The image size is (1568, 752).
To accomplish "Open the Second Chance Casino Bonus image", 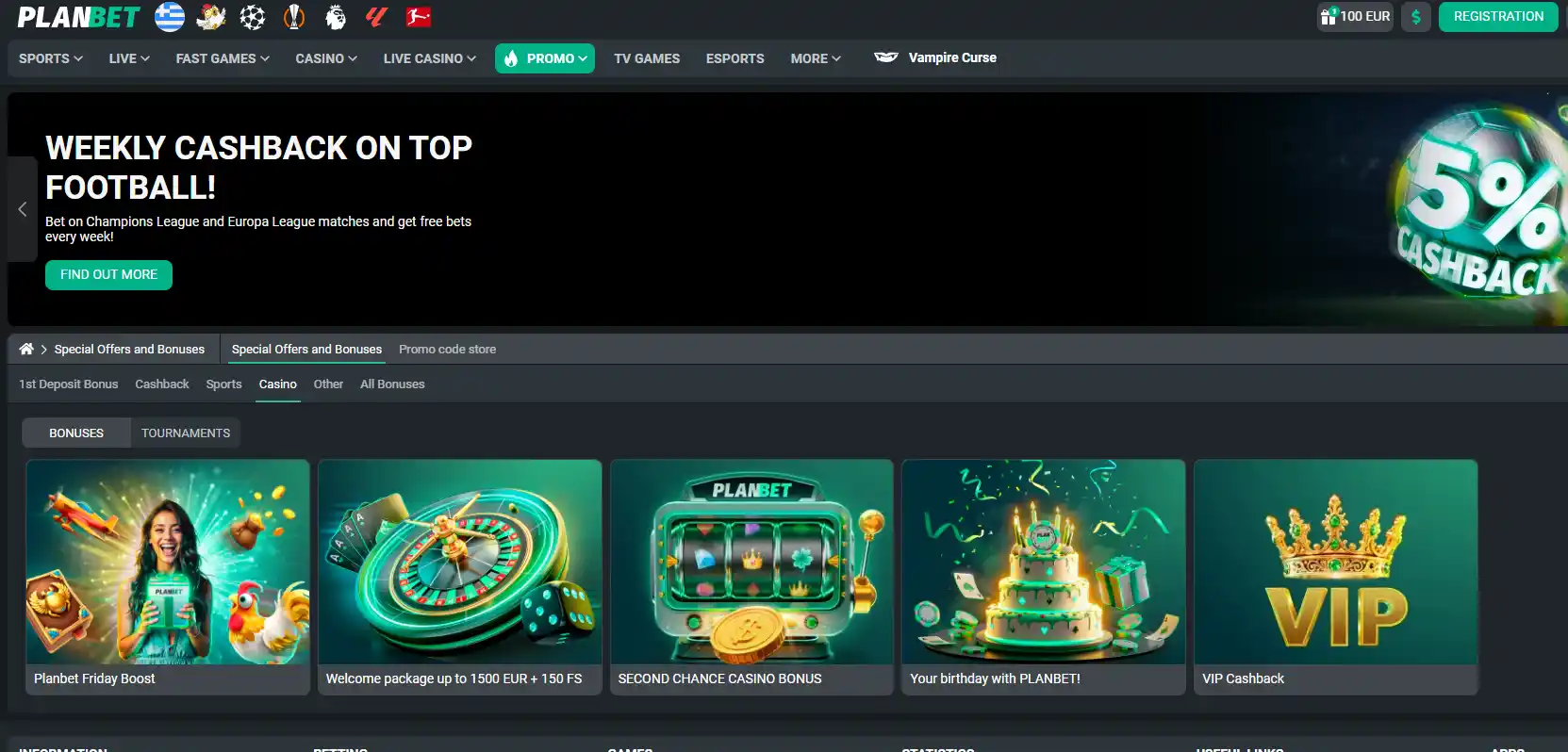I will 751,562.
